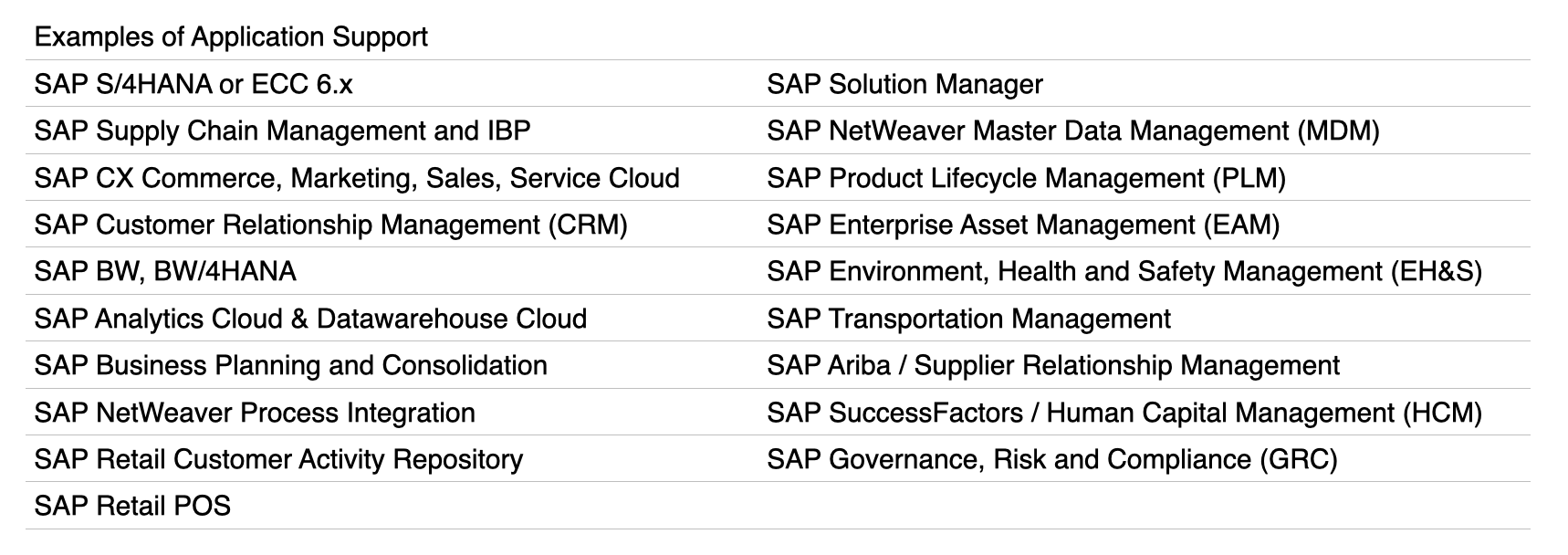
Task: Click 'SAP Product Lifecycle Management (PLM)'
Action: [1026, 178]
